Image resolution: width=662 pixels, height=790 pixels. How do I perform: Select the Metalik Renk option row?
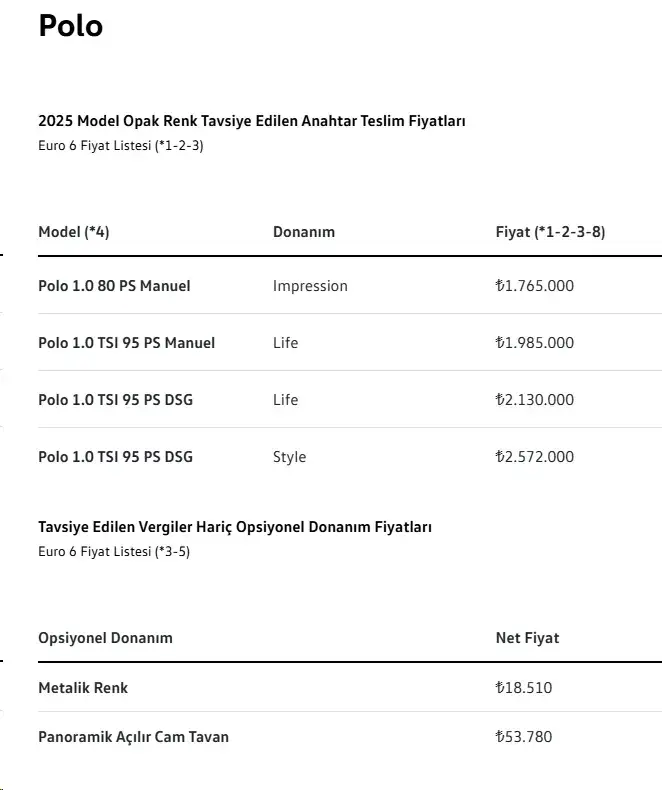pos(350,687)
